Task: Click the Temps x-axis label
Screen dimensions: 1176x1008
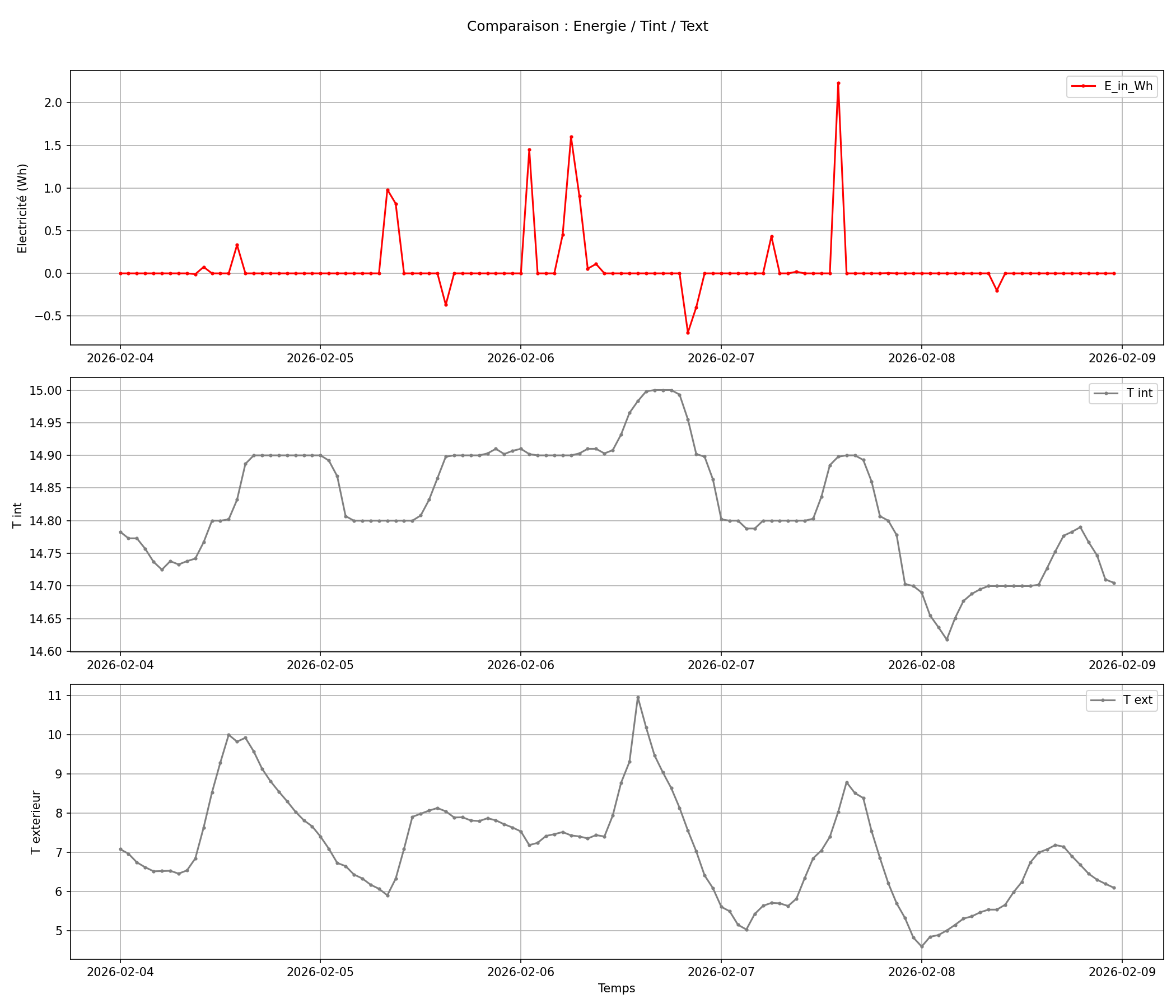Action: 617,988
